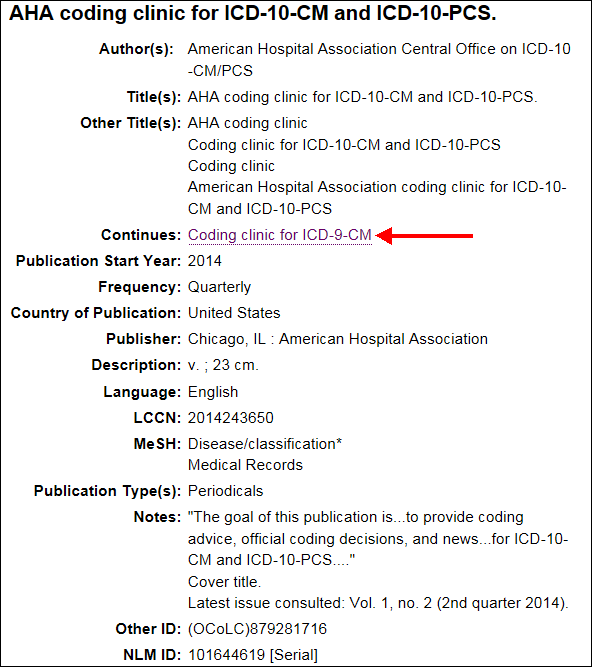Open the Coding clinic for ICD-9-CM link
Viewport: 592px width, 667px height.
point(280,235)
